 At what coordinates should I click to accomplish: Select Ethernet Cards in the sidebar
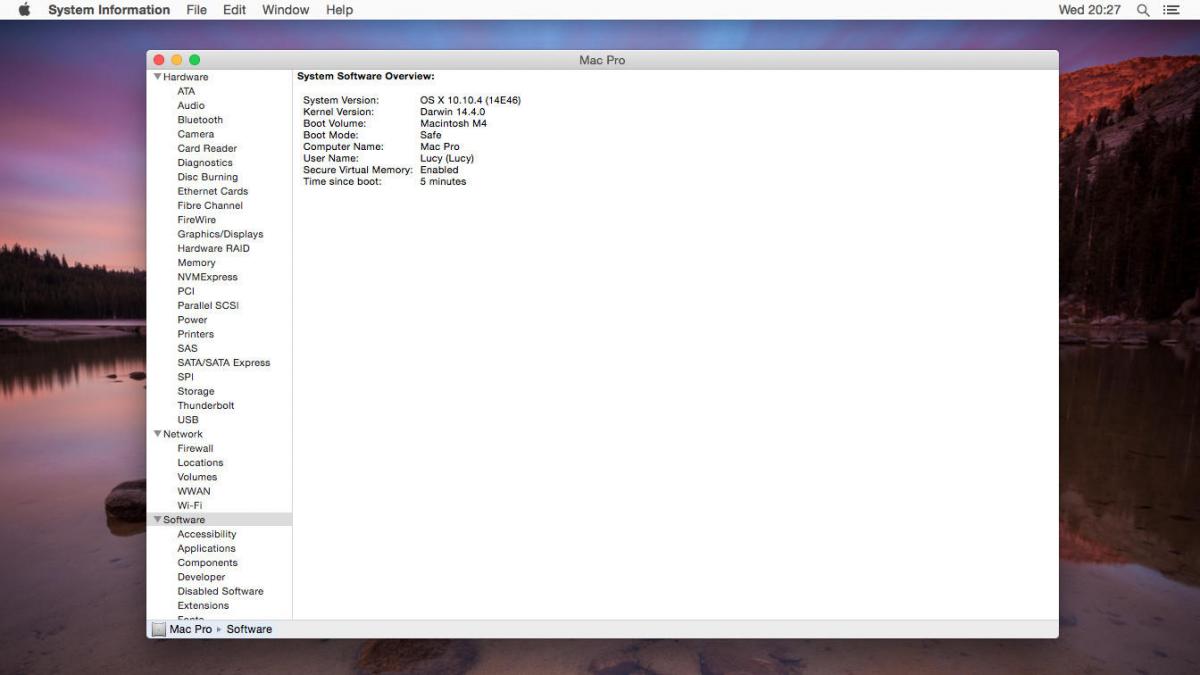pyautogui.click(x=213, y=191)
